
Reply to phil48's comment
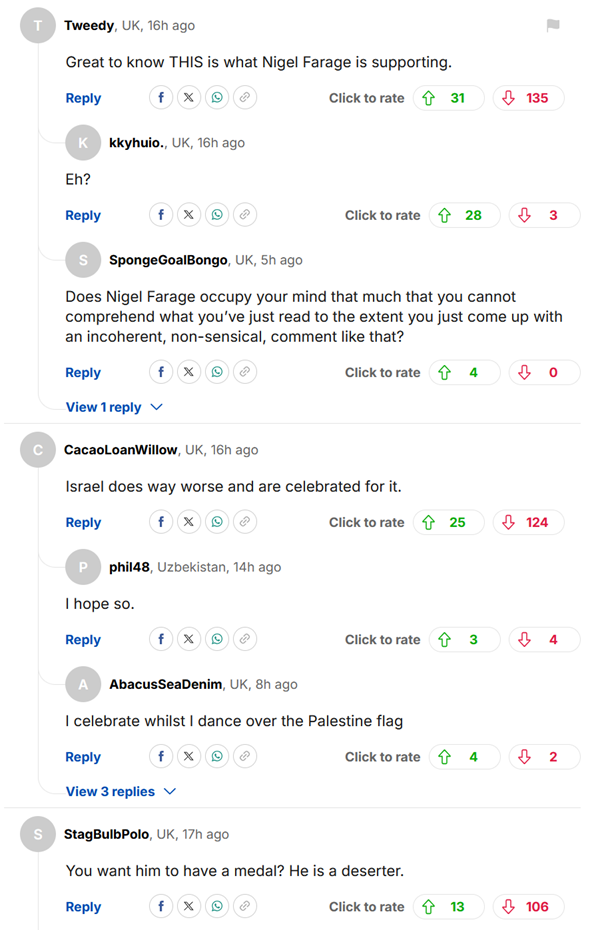[x=83, y=640]
